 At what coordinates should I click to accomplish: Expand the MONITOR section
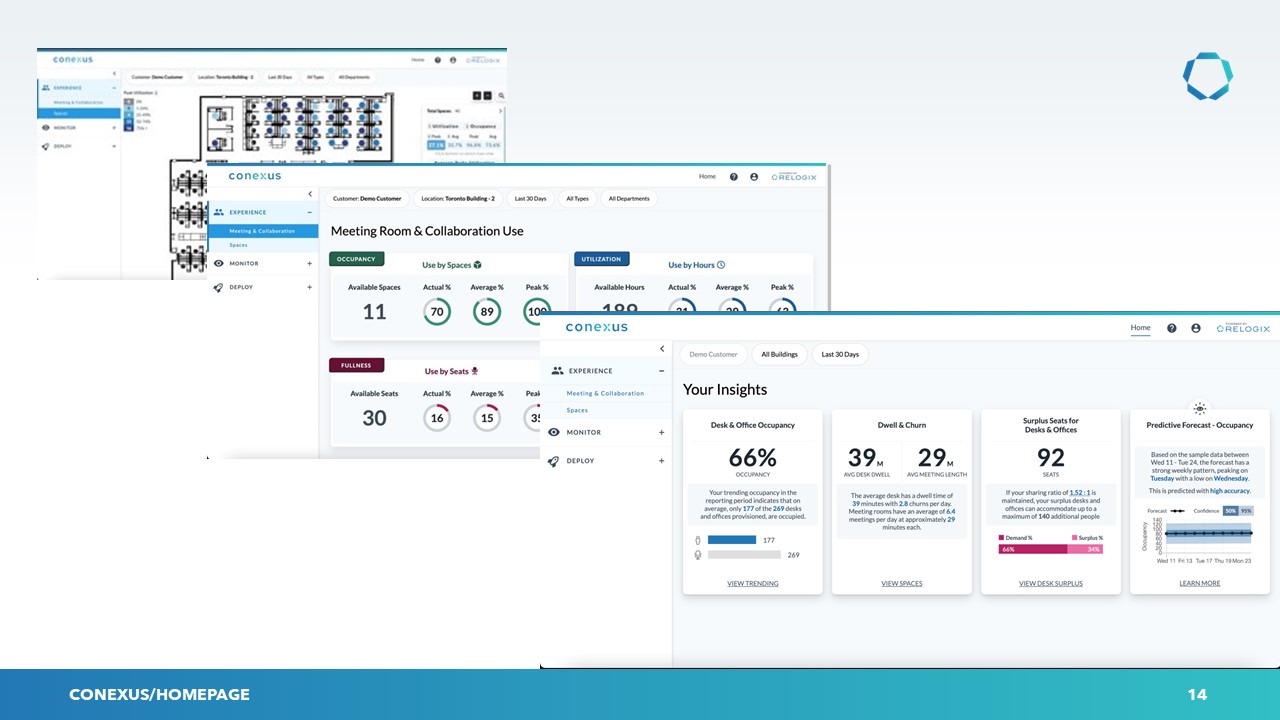(x=661, y=432)
